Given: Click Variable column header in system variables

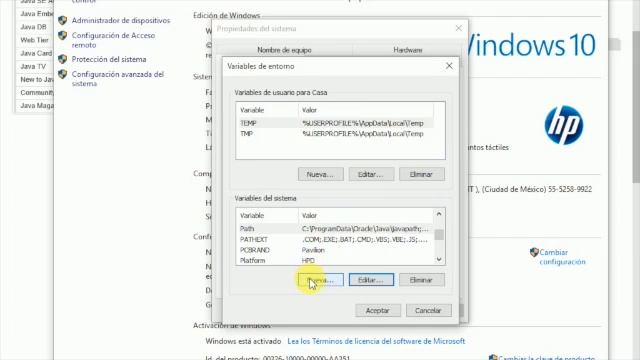Looking at the screenshot, I should (267, 216).
